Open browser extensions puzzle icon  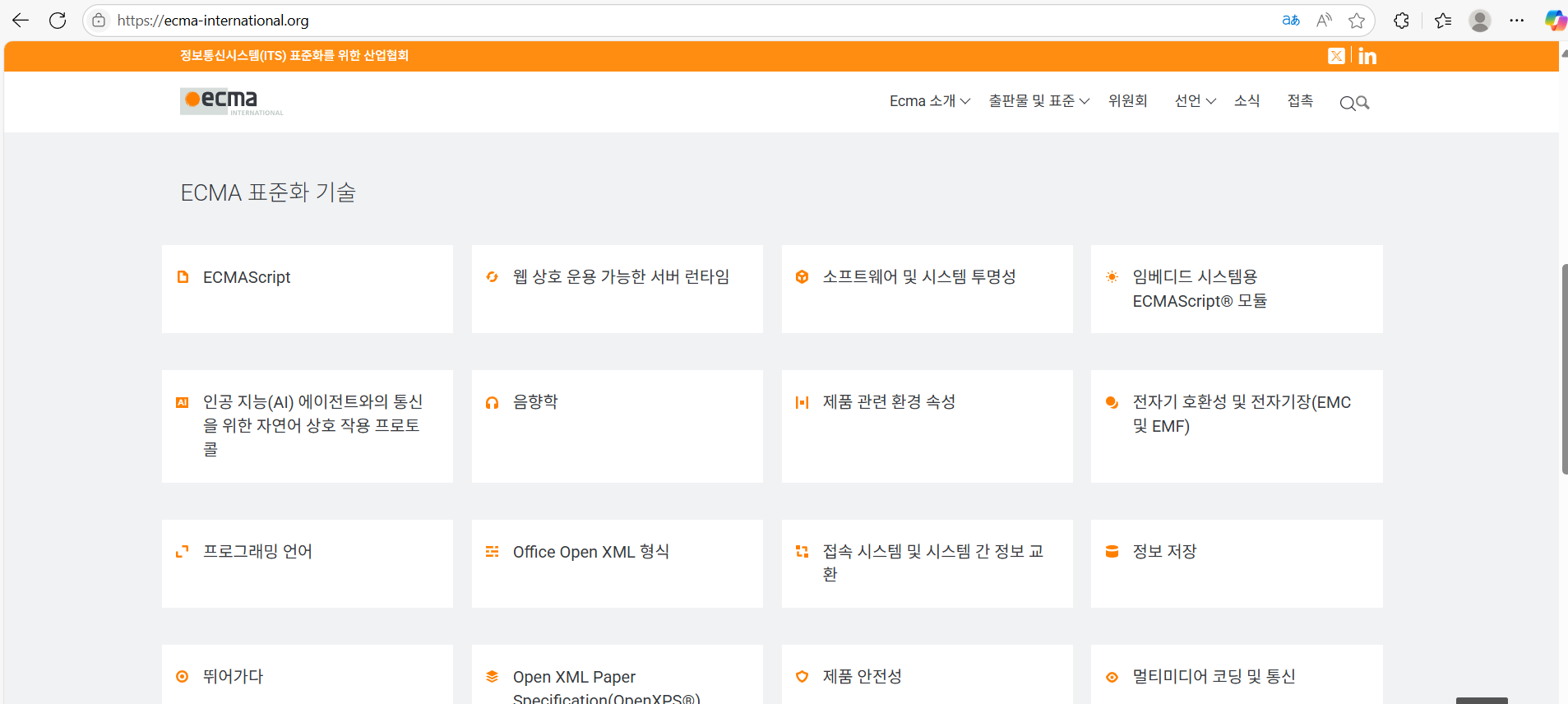1402,21
